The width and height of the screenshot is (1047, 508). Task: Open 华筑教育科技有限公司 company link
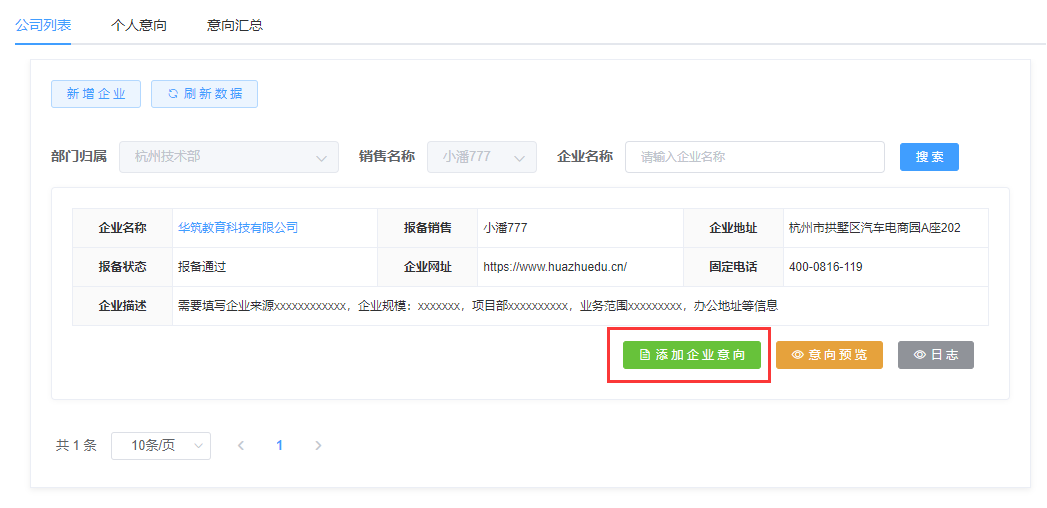(x=238, y=228)
